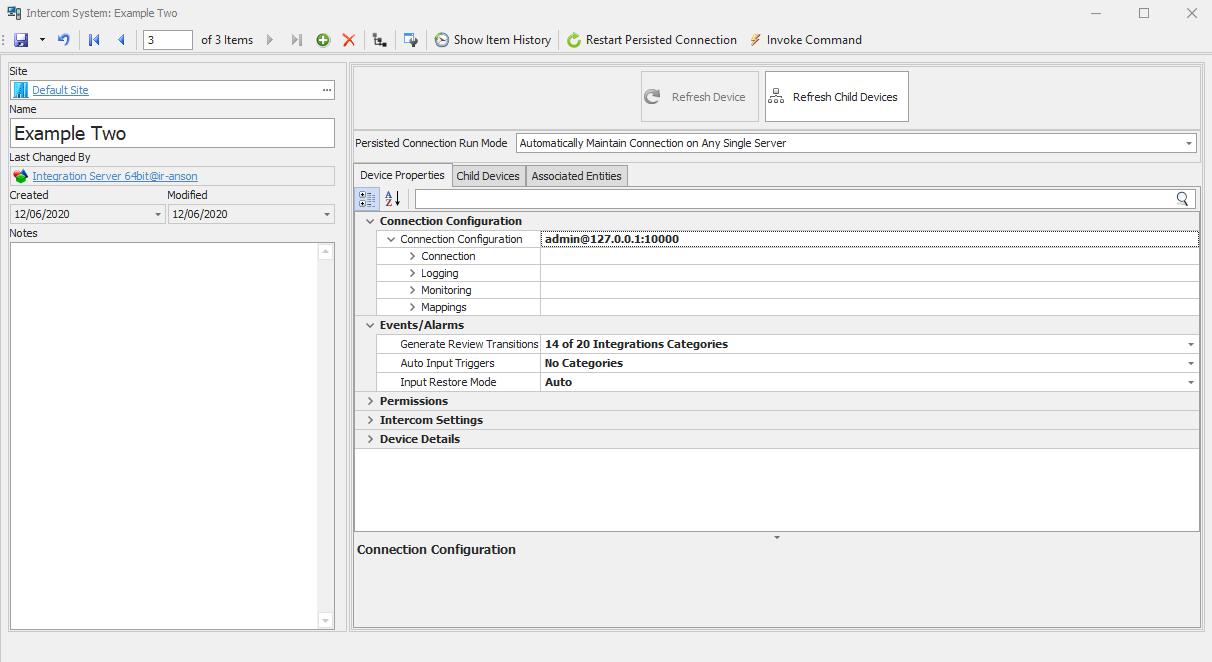Click the hierarchy tree icon in the toolbar
The height and width of the screenshot is (662, 1212).
379,40
